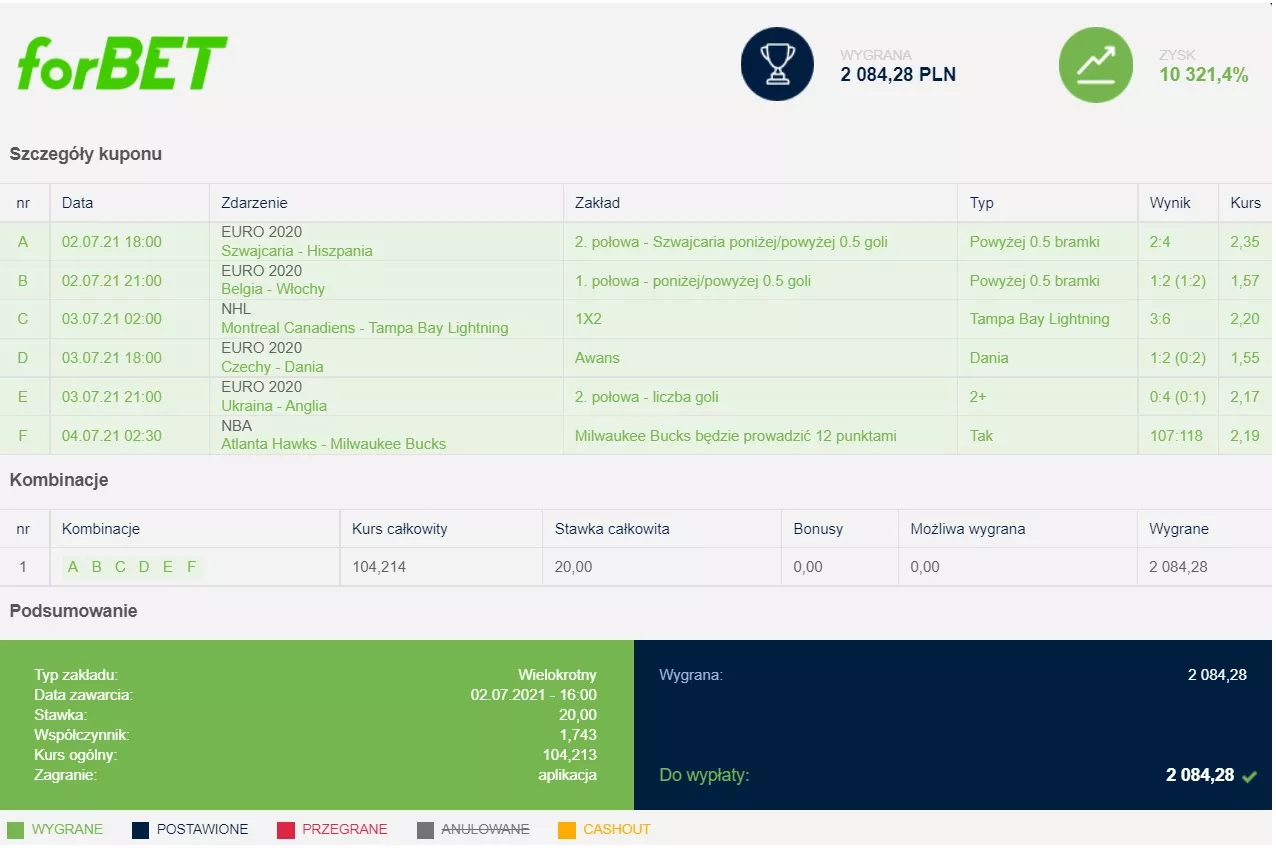Click row A date 02.07.21 18:00
1276x848 pixels.
pos(112,242)
